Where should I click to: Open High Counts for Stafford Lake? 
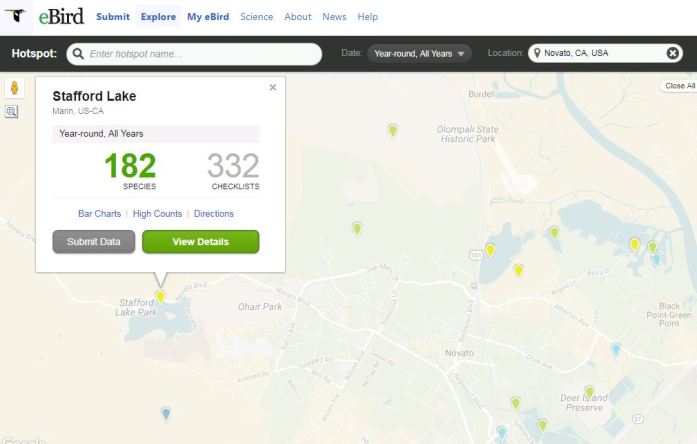pos(157,214)
